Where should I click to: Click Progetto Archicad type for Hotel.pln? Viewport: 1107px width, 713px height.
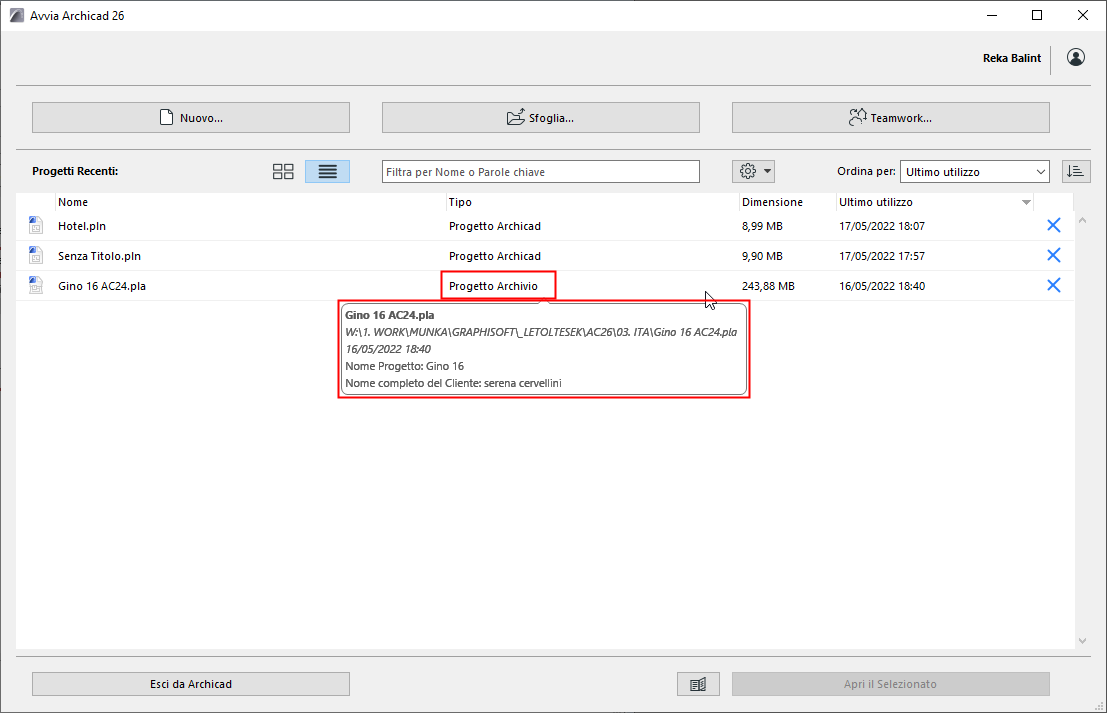494,226
